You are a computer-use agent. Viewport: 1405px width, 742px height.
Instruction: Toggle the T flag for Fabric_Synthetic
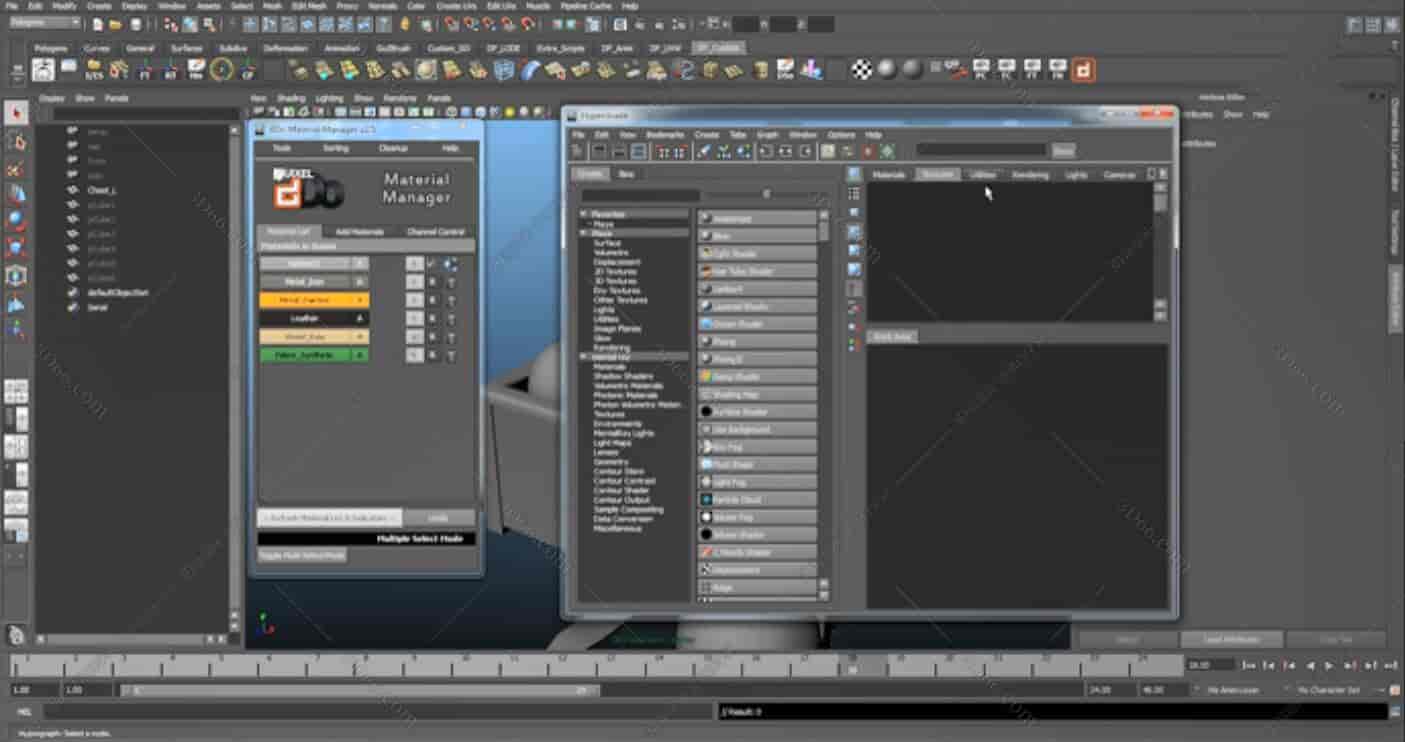pyautogui.click(x=451, y=355)
